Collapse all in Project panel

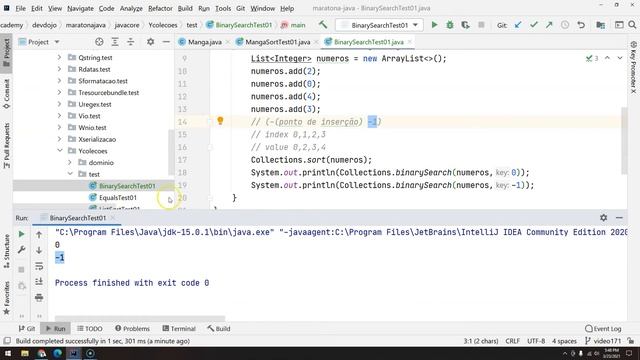(131, 42)
